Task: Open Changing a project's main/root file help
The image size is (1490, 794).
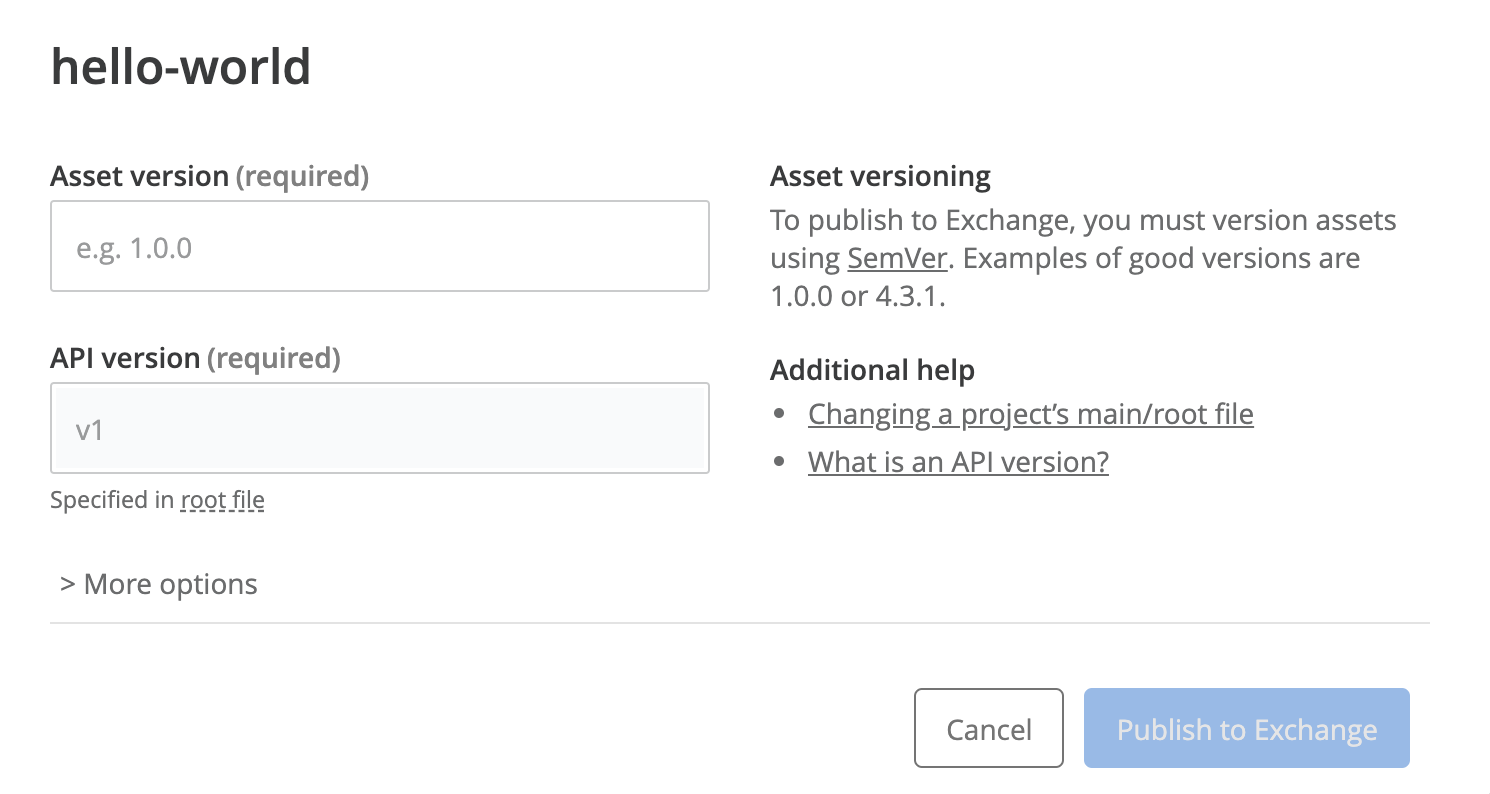Action: tap(1030, 413)
